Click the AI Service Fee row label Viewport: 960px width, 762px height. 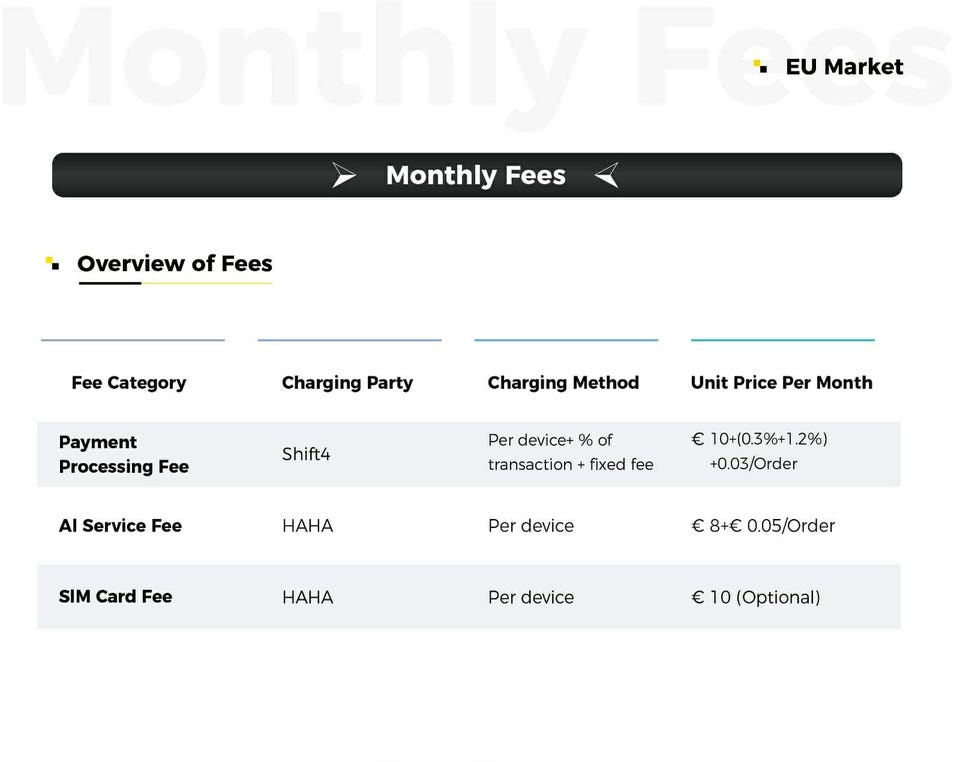(x=120, y=526)
